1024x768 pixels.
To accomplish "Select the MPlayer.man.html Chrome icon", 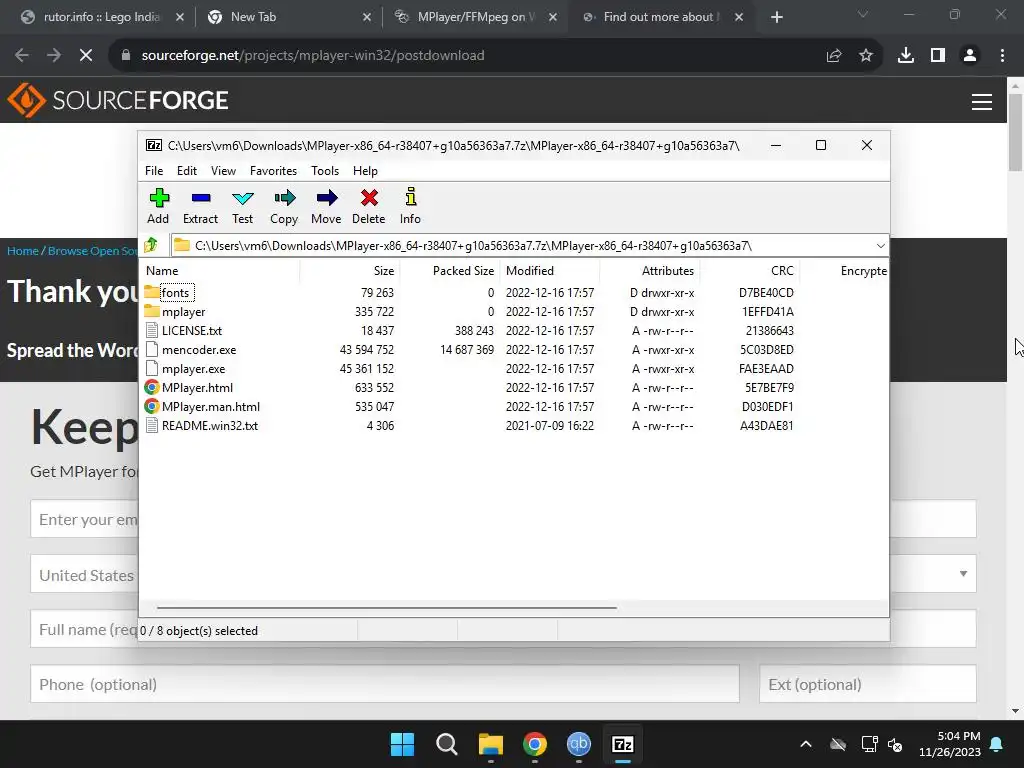I will pos(152,406).
